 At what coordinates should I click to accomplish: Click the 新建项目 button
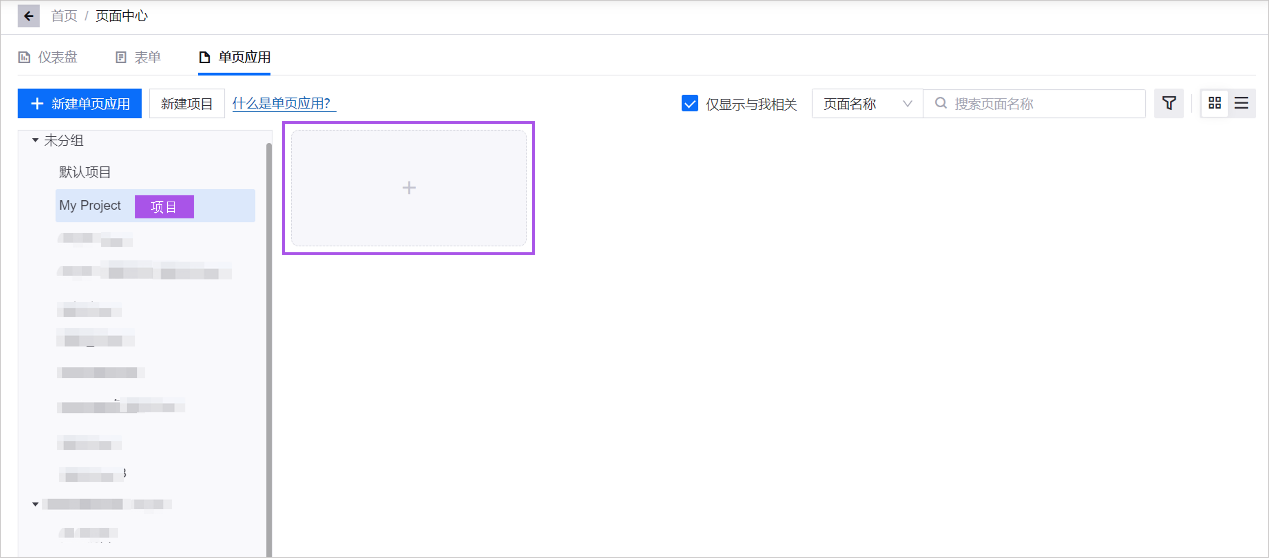(x=187, y=103)
